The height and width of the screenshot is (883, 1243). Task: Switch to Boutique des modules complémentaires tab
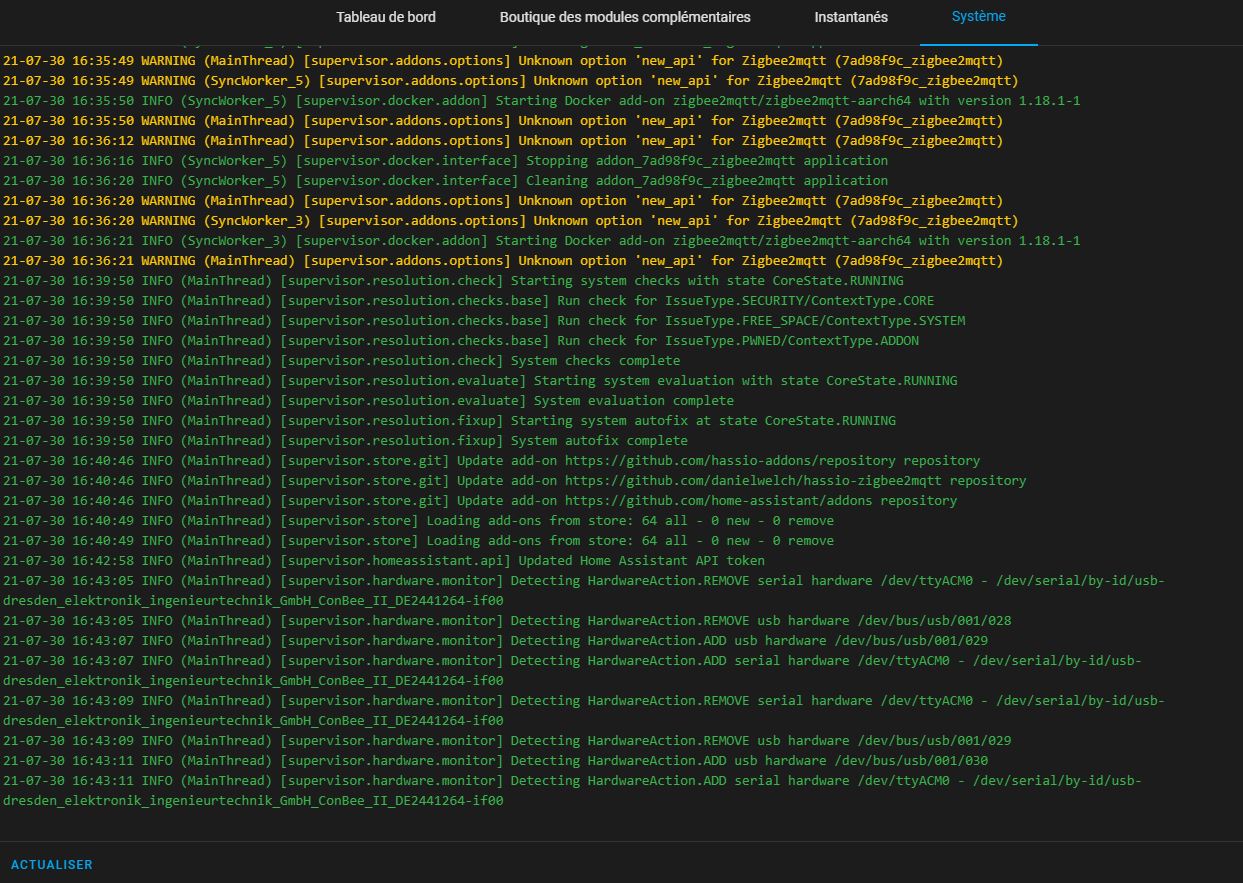624,17
